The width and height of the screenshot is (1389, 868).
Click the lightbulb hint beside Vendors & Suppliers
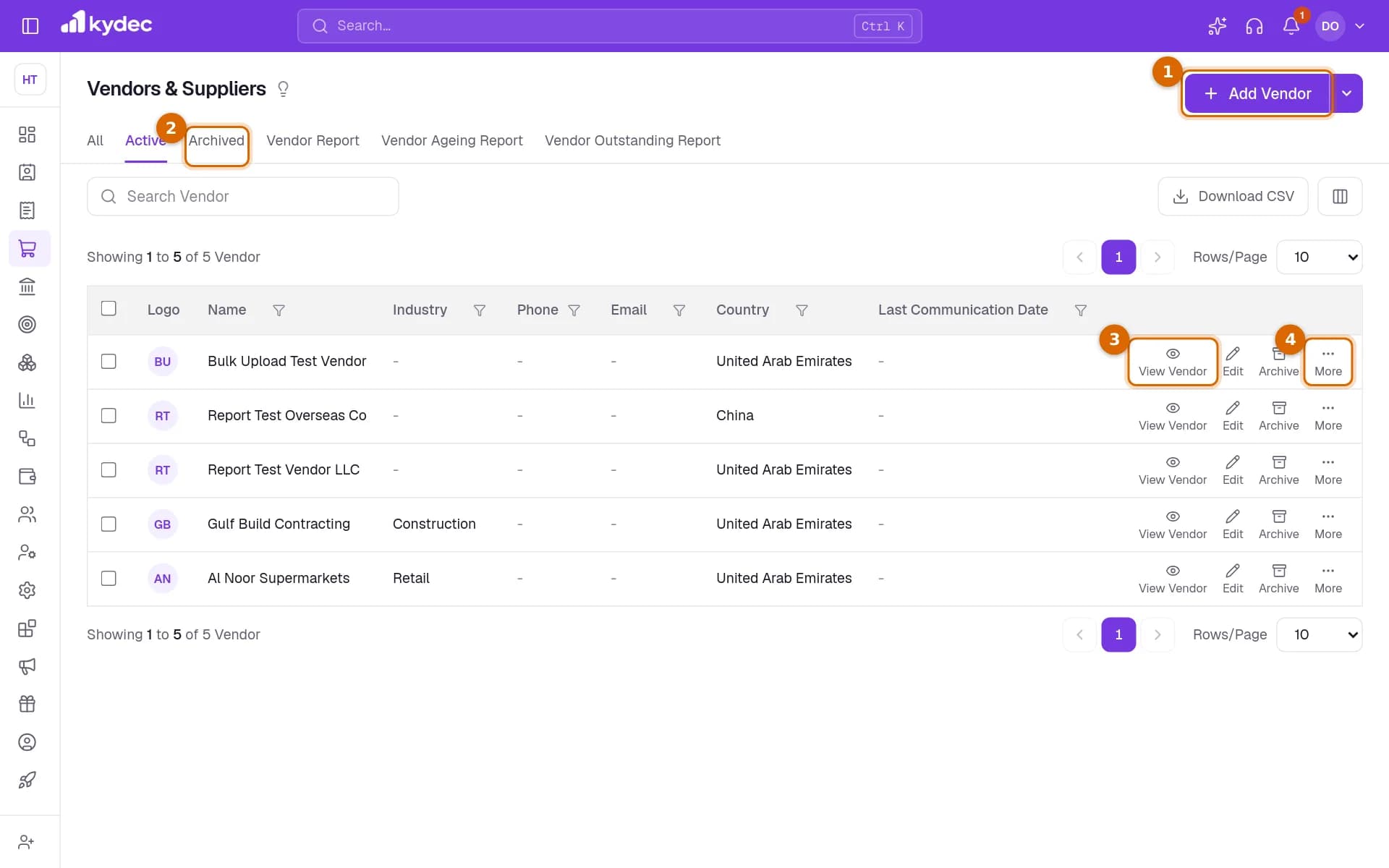[283, 89]
